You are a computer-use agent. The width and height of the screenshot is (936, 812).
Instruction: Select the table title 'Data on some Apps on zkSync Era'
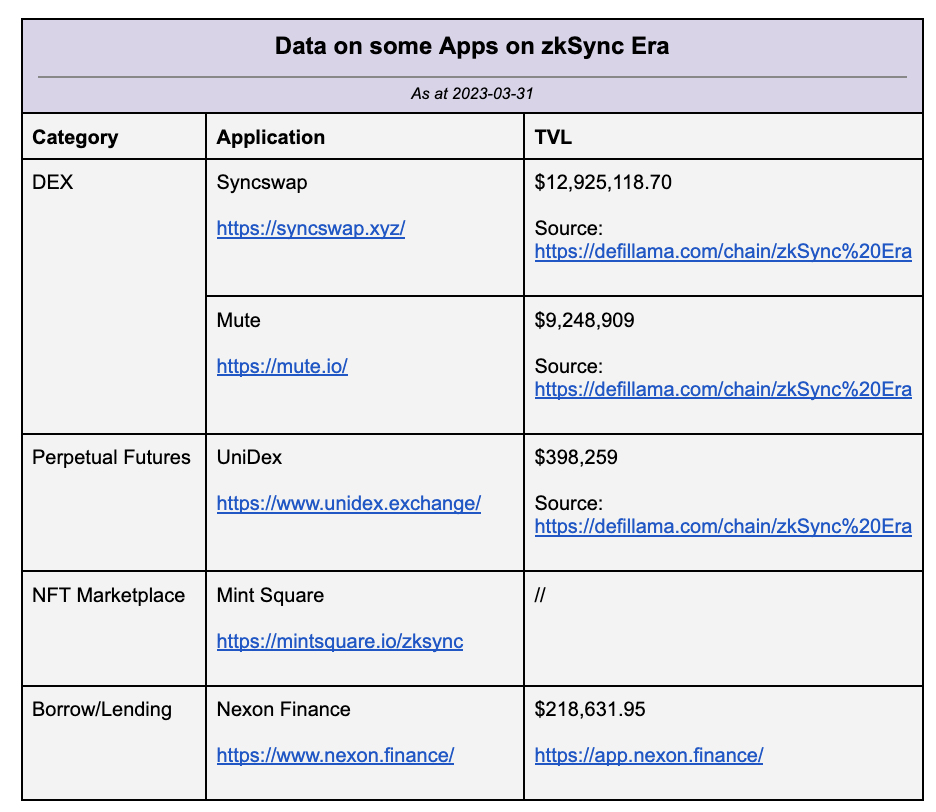coord(472,47)
